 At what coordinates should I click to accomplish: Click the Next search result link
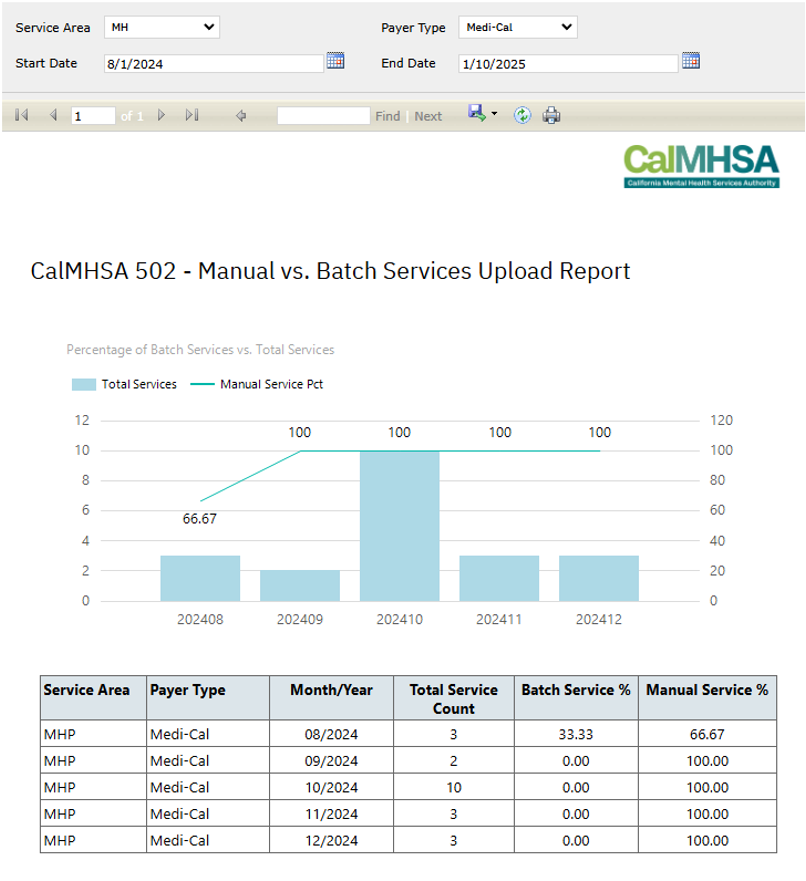point(428,116)
